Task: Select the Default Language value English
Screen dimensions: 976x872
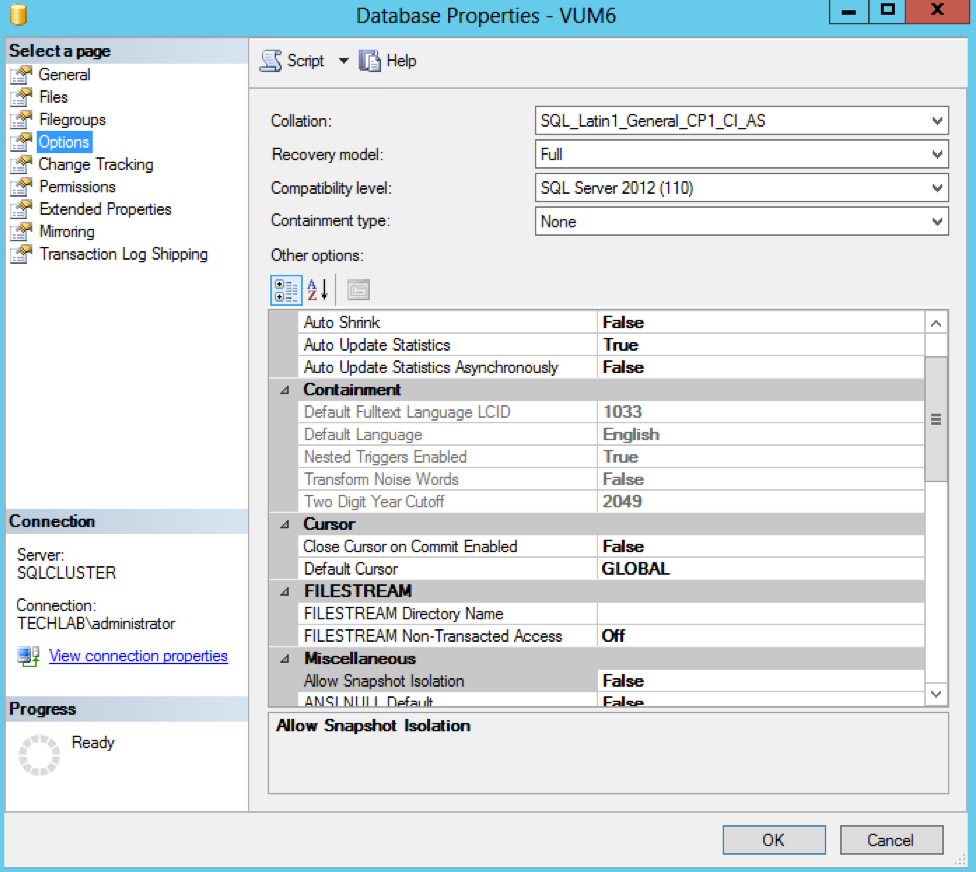Action: point(761,434)
